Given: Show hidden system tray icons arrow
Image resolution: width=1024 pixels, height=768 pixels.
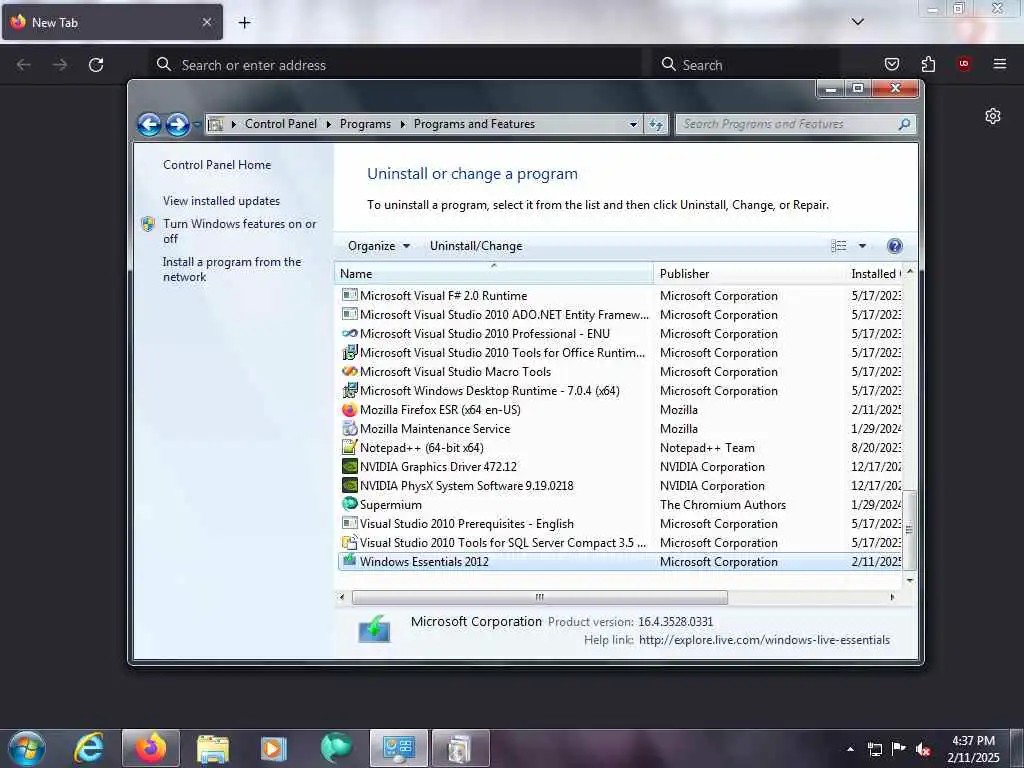Looking at the screenshot, I should [x=850, y=749].
